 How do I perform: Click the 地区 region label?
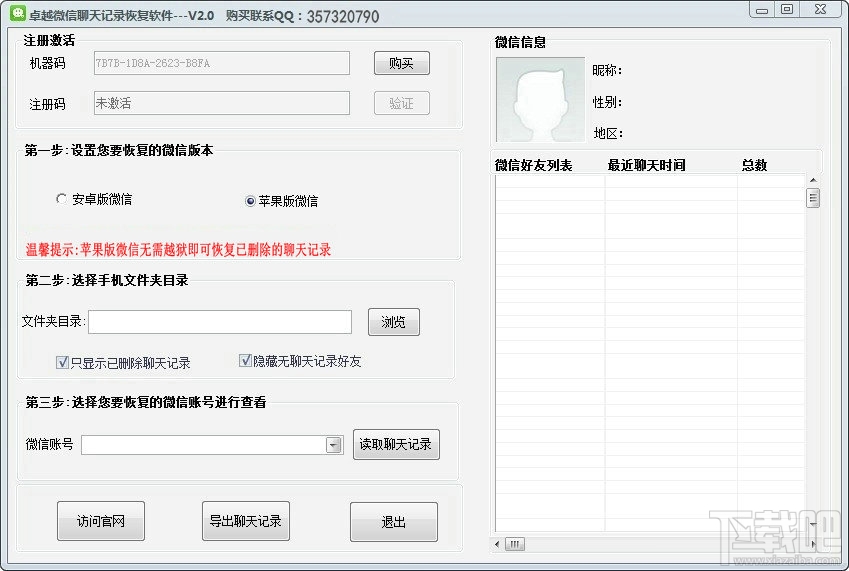coord(608,133)
